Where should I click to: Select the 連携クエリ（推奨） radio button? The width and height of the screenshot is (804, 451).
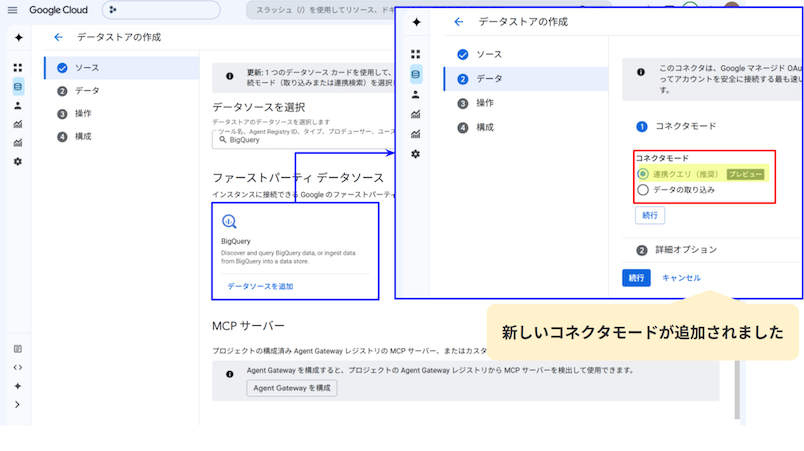tap(643, 174)
